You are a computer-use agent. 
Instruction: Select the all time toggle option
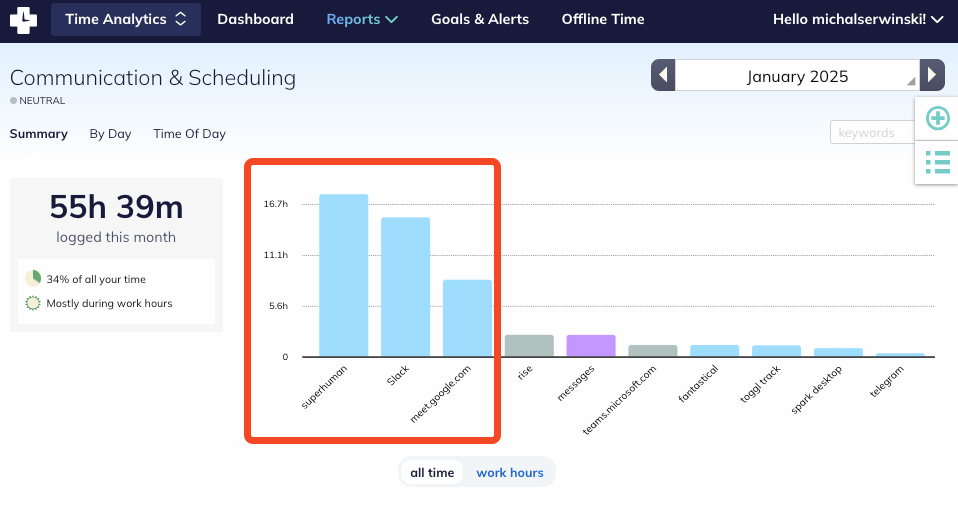pyautogui.click(x=432, y=473)
